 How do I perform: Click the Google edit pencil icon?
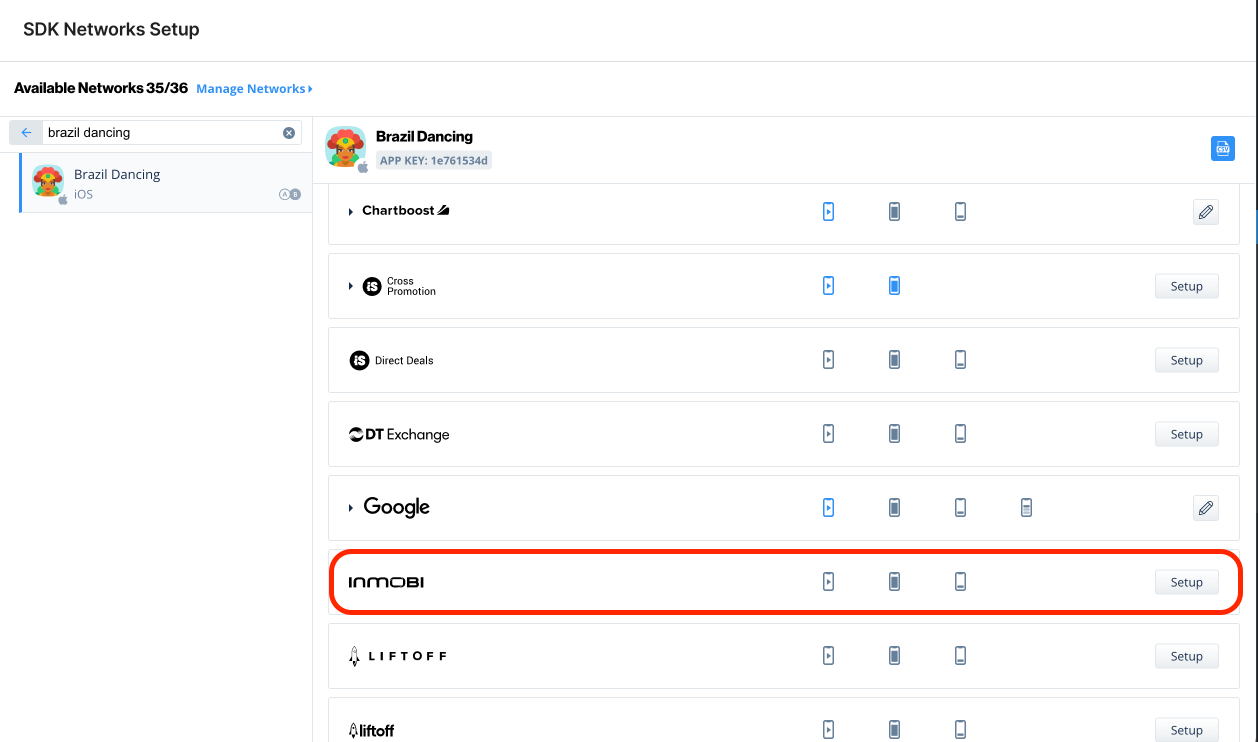[1205, 508]
